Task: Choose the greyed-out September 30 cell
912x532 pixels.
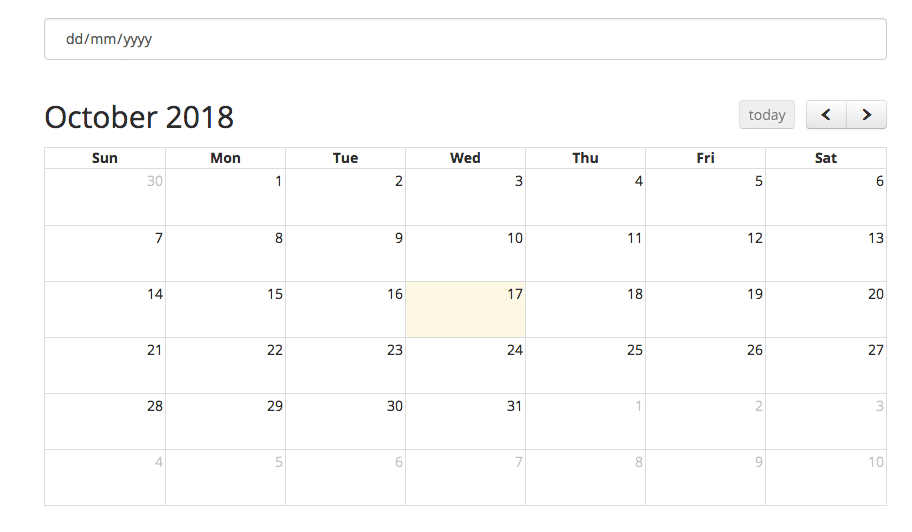Action: (105, 197)
